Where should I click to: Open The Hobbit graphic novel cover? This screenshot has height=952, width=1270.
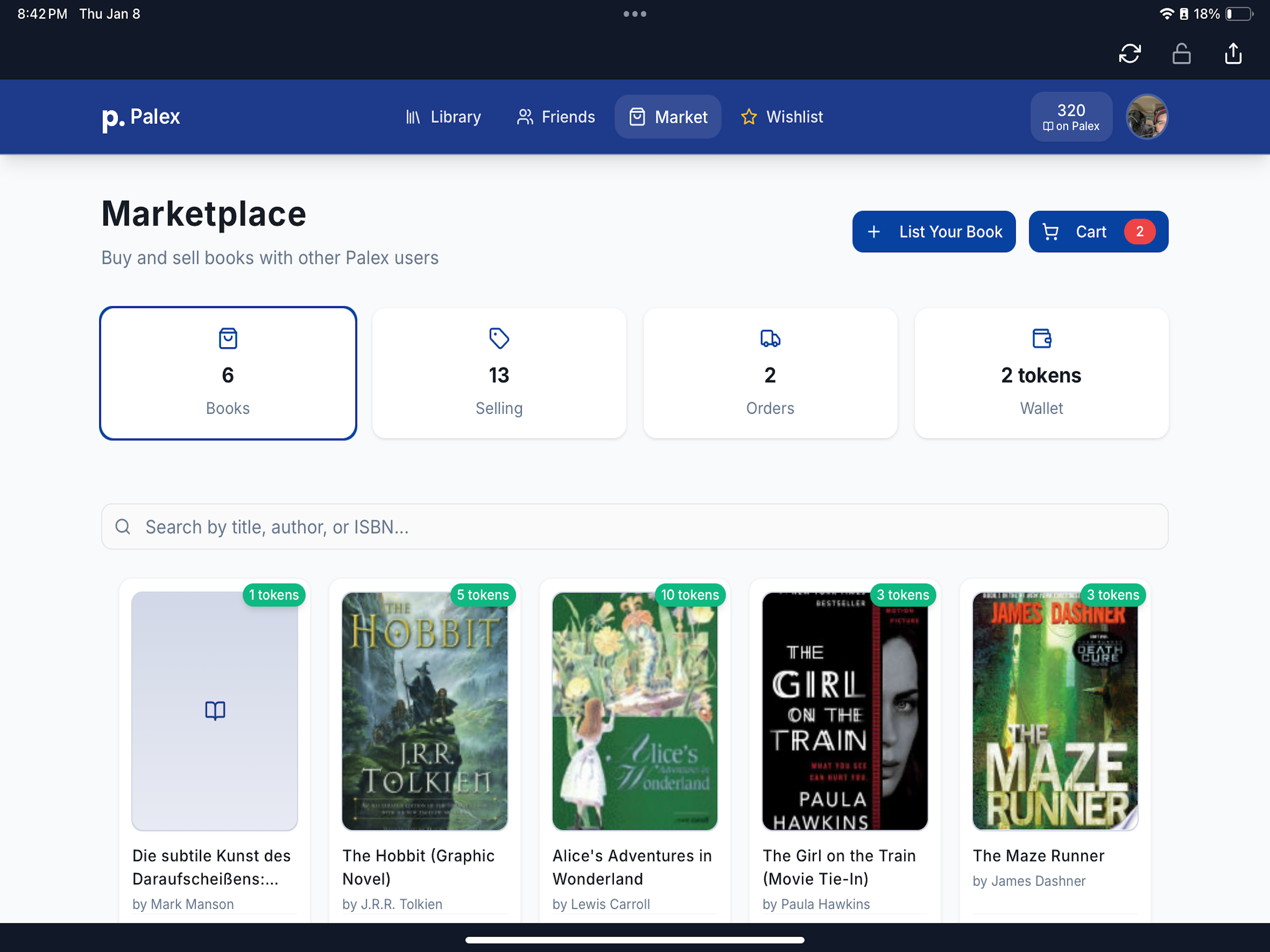(425, 711)
